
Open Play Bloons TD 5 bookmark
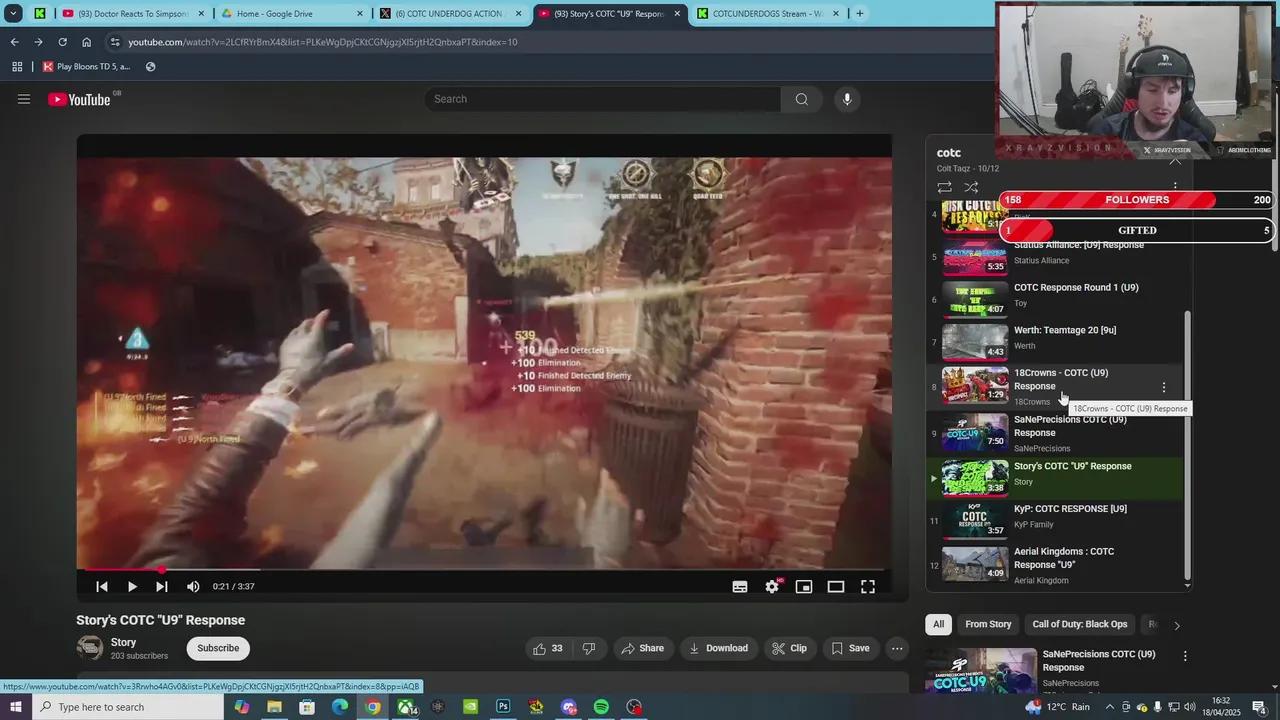[x=87, y=67]
